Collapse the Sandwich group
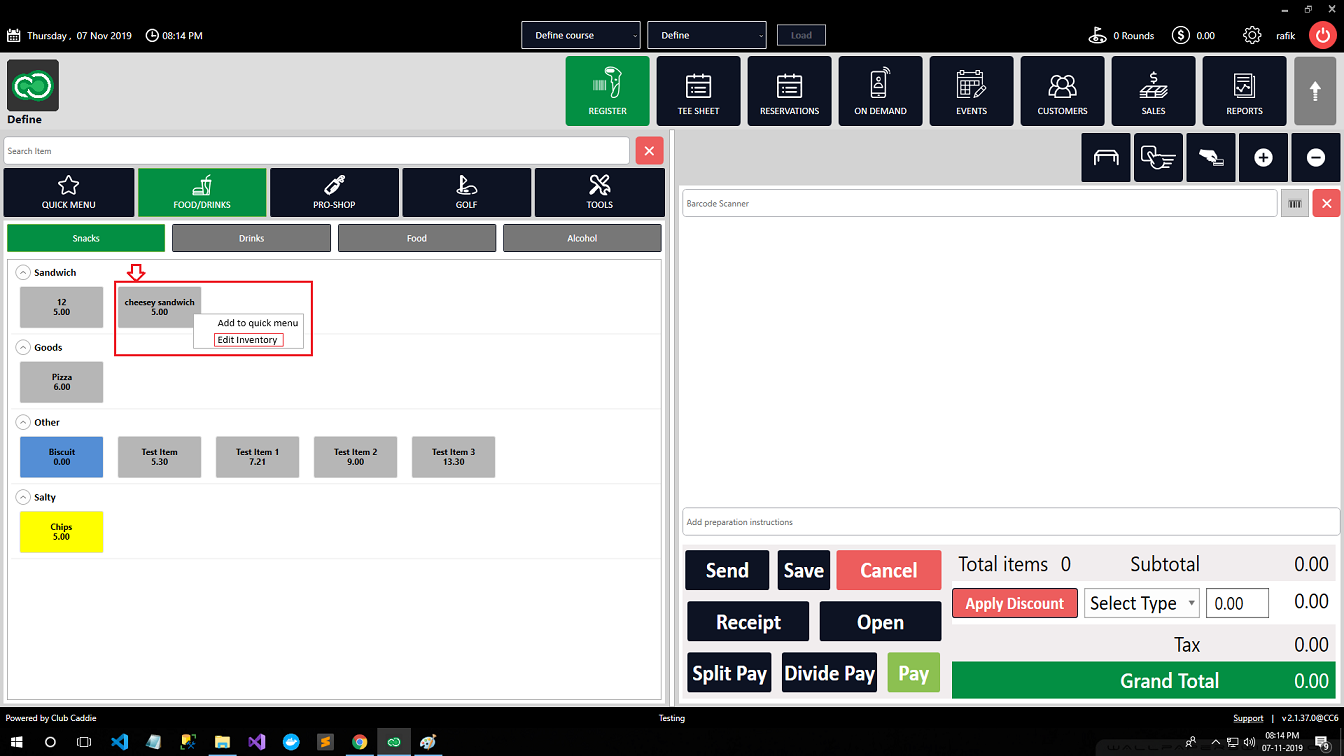The image size is (1344, 756). 24,272
